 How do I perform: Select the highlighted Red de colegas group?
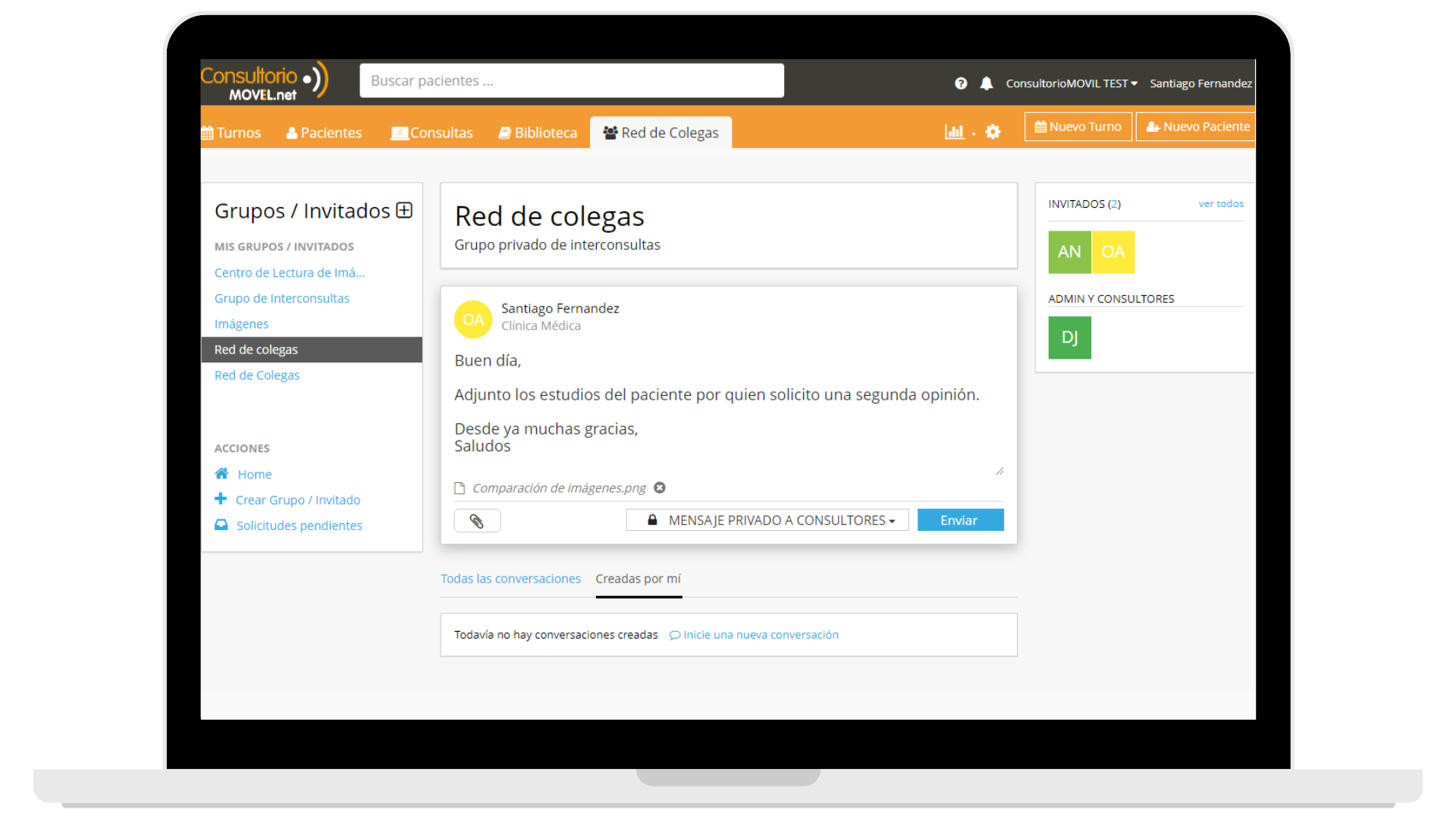(x=312, y=350)
